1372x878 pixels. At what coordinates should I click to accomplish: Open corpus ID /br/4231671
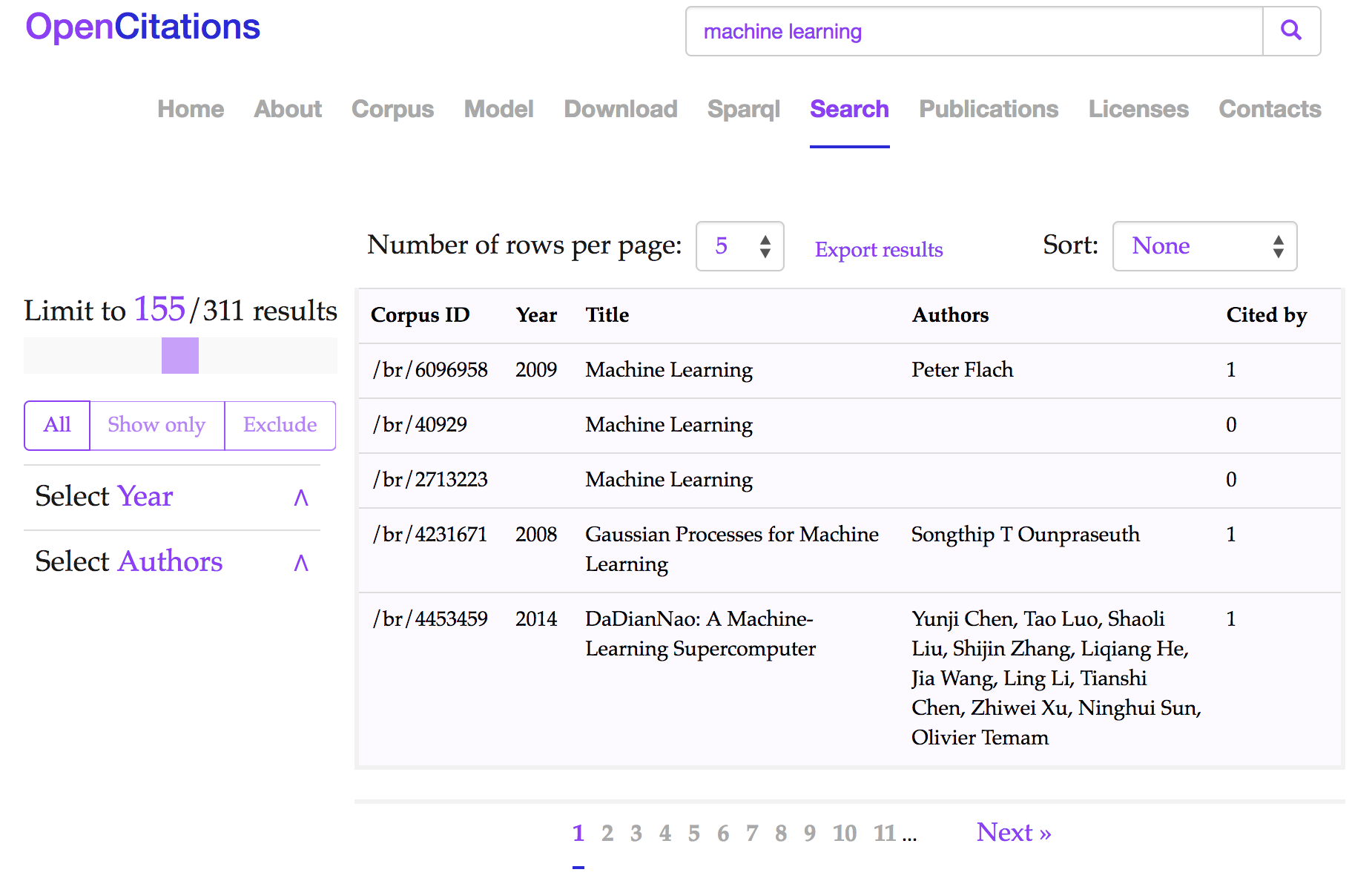430,535
